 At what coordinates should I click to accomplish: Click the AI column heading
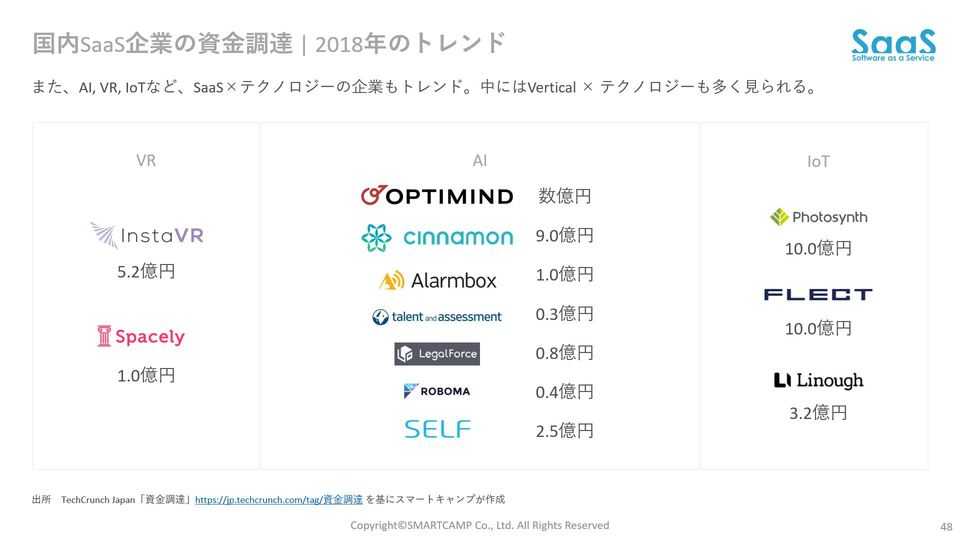[x=480, y=160]
